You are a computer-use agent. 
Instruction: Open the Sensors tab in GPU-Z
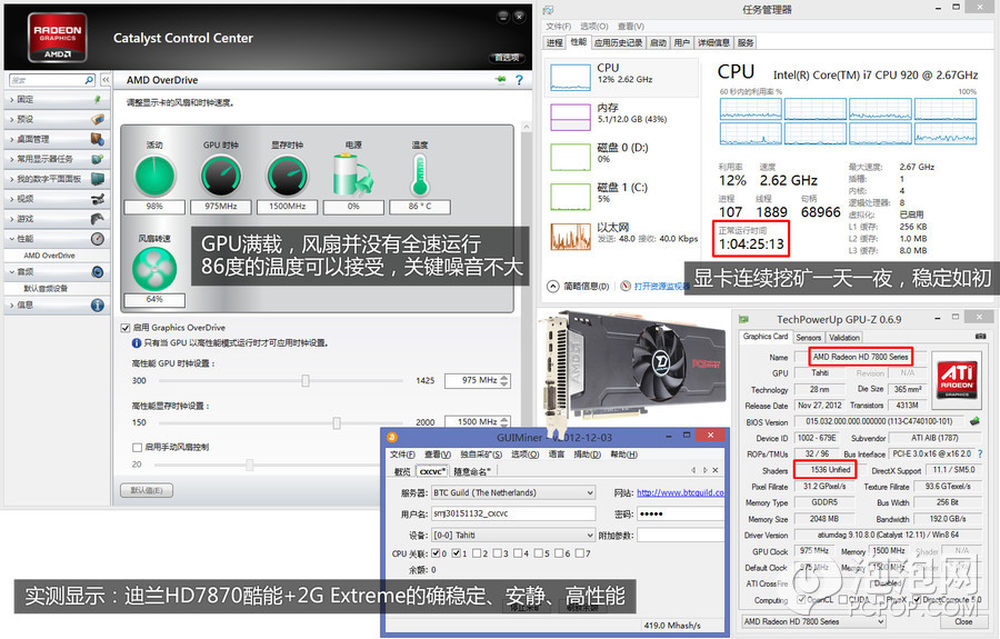808,337
